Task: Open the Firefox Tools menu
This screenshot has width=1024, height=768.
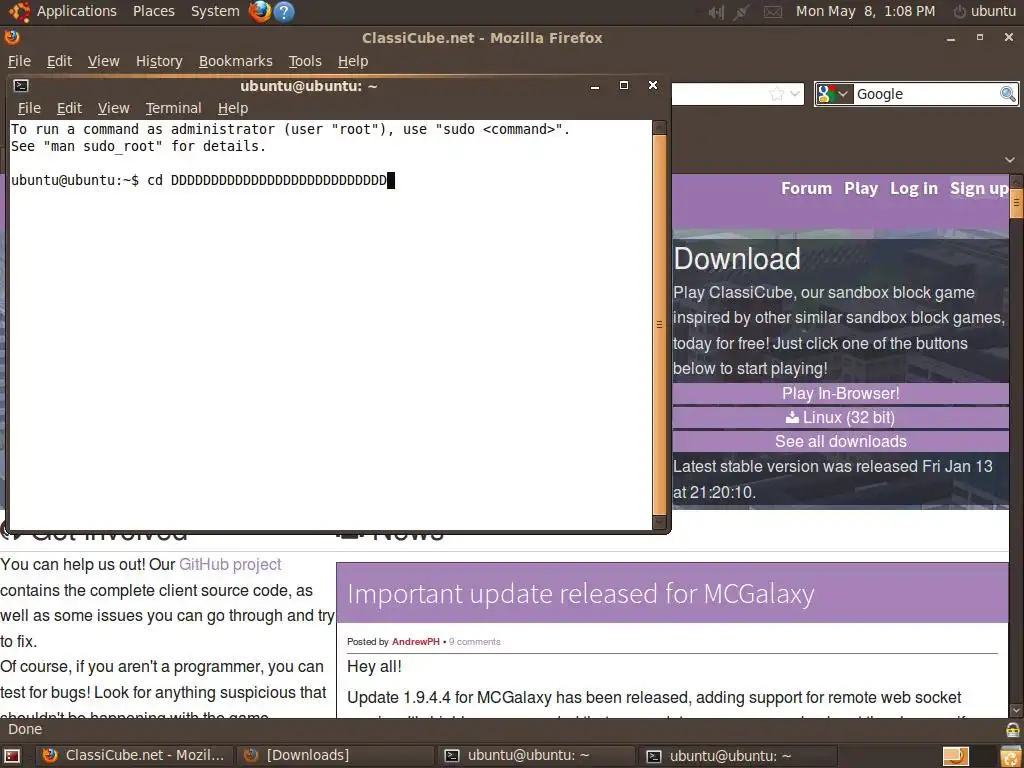Action: point(305,61)
